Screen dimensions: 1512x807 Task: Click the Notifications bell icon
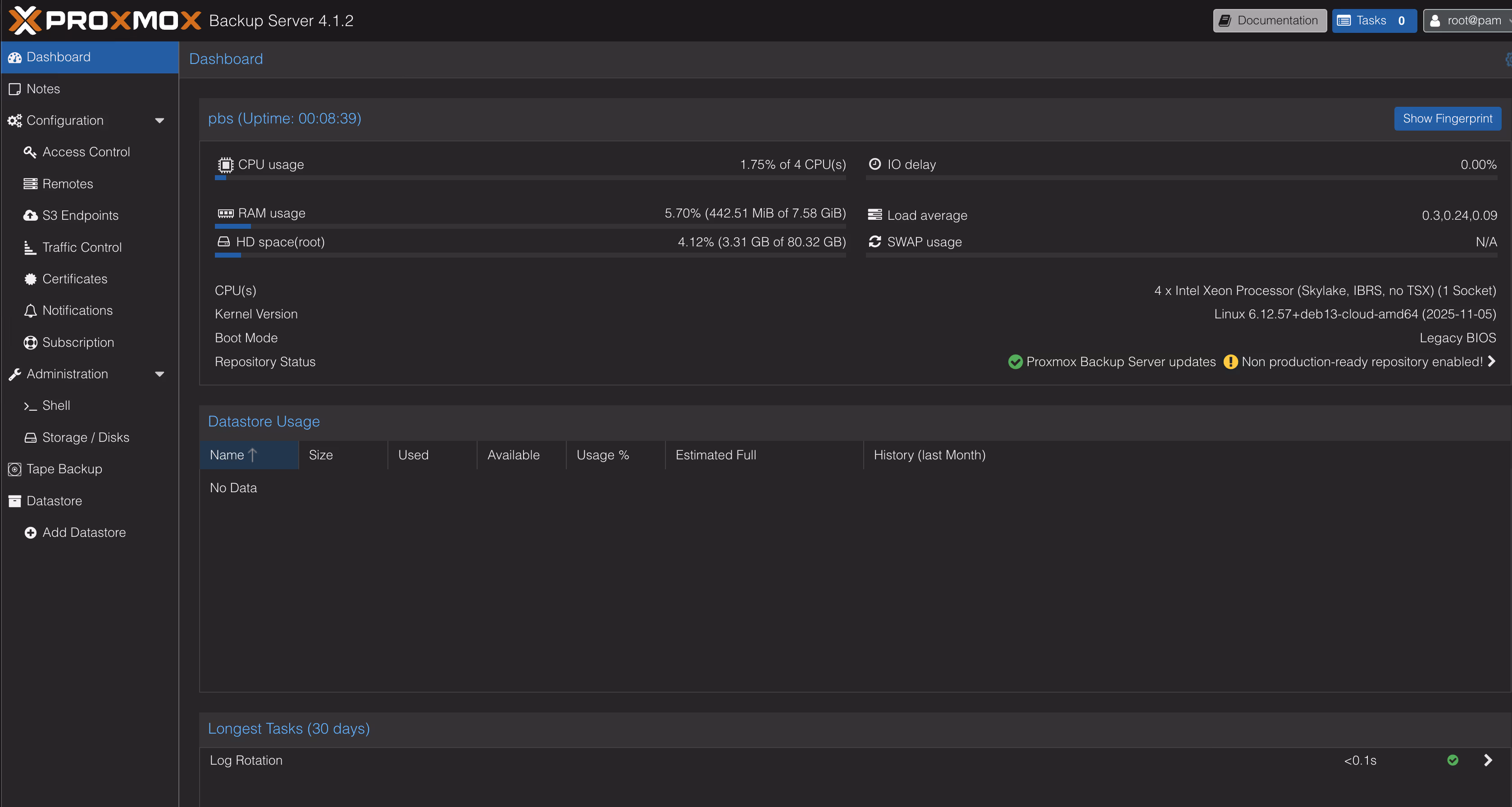(30, 311)
